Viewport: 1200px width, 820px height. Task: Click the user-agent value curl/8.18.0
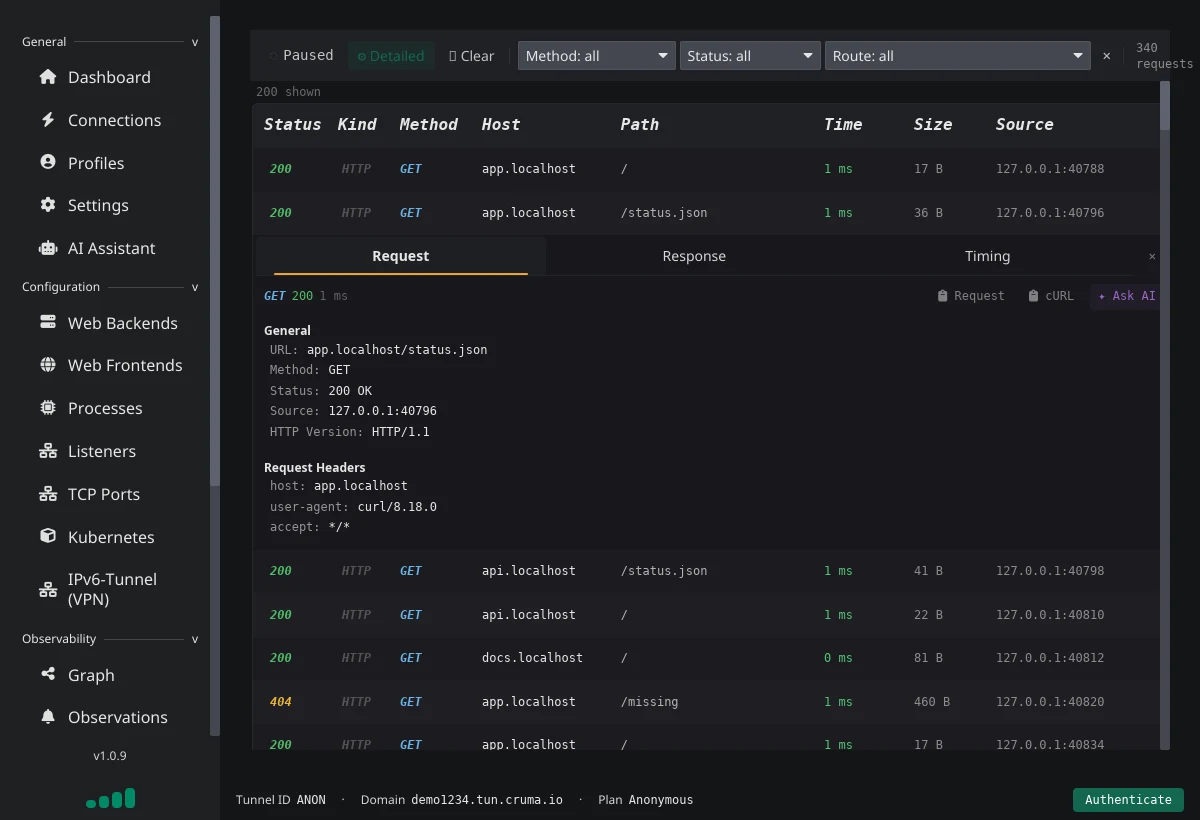point(397,507)
